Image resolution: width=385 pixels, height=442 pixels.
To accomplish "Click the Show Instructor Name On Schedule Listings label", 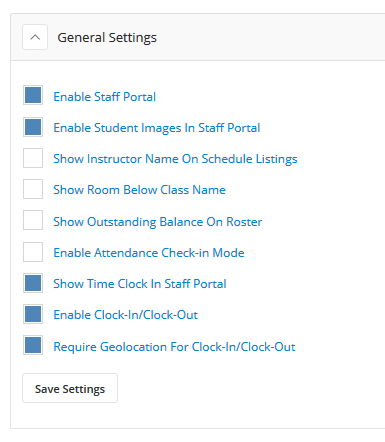I will pos(175,159).
